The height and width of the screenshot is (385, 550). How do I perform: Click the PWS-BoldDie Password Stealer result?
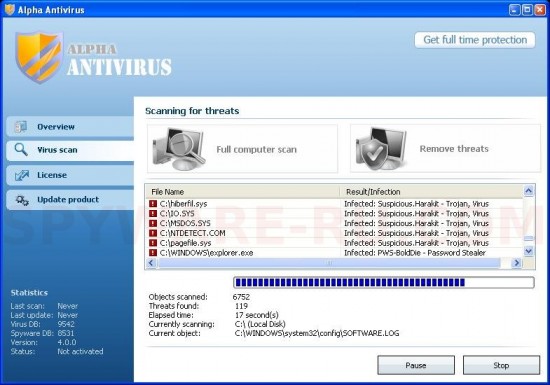415,252
